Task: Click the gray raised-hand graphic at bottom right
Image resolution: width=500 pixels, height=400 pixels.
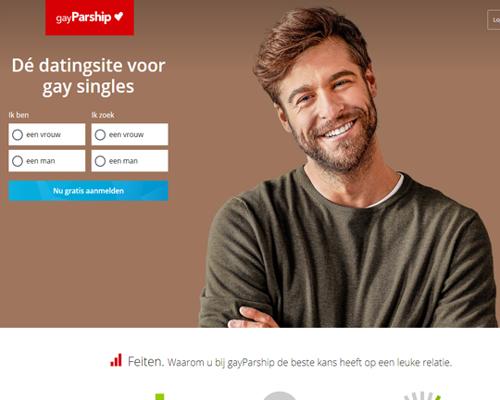Action: tap(423, 396)
